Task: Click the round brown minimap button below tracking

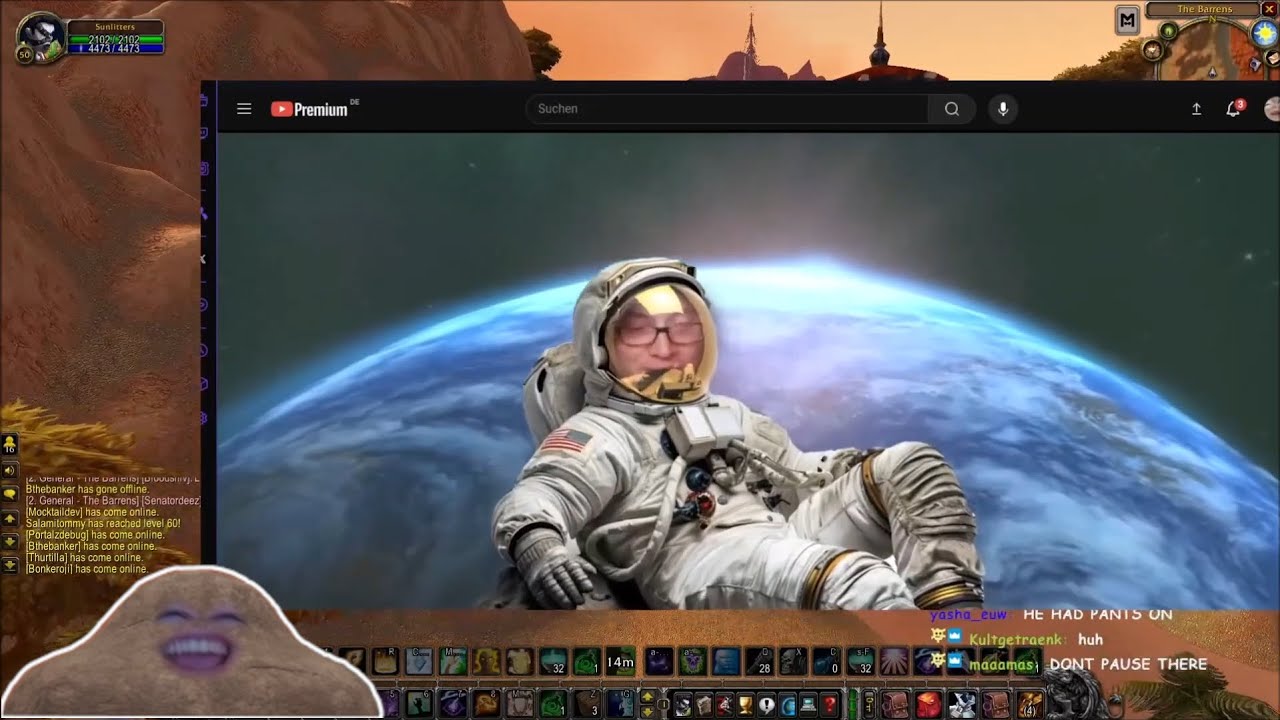Action: (x=1152, y=49)
